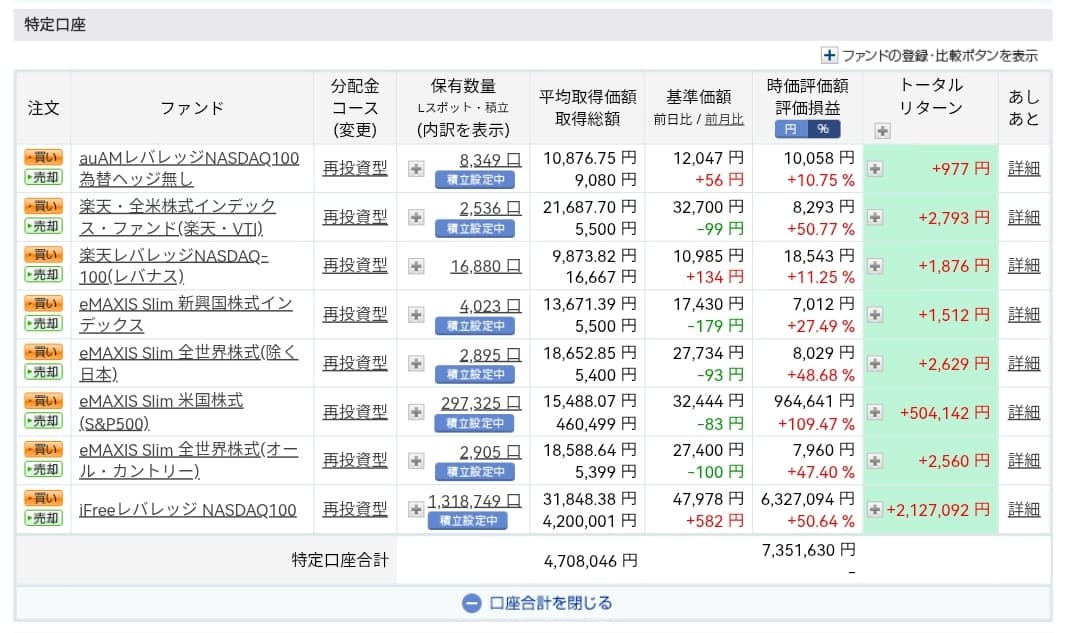Click 積立設定中 badge for eMAXIS Slim 新興国株式
This screenshot has height=633, width=1080.
pos(475,326)
